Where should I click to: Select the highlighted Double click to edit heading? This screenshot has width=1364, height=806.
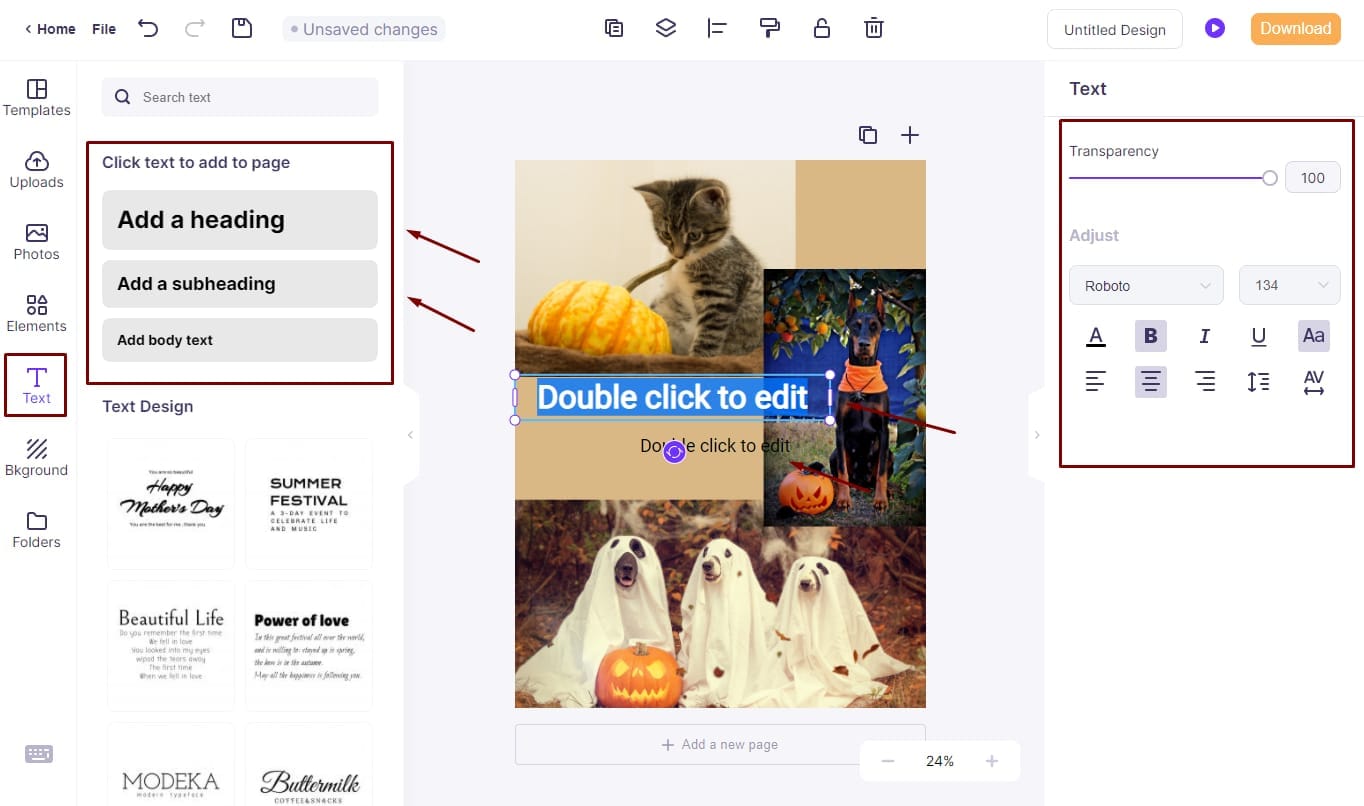tap(673, 397)
